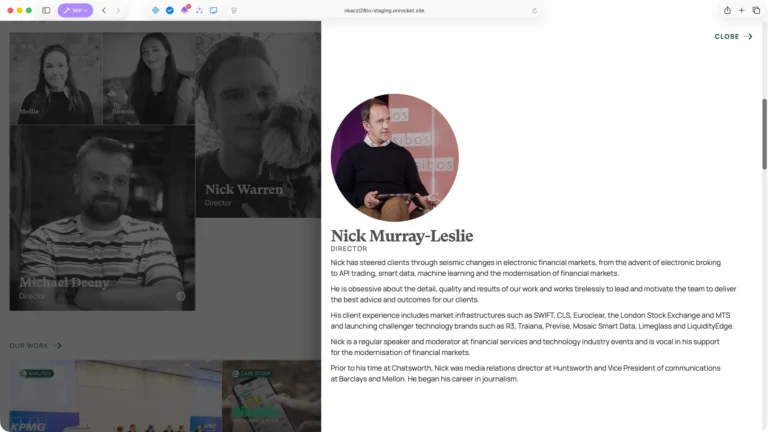
Task: Click the gray shield extension icon
Action: click(234, 10)
